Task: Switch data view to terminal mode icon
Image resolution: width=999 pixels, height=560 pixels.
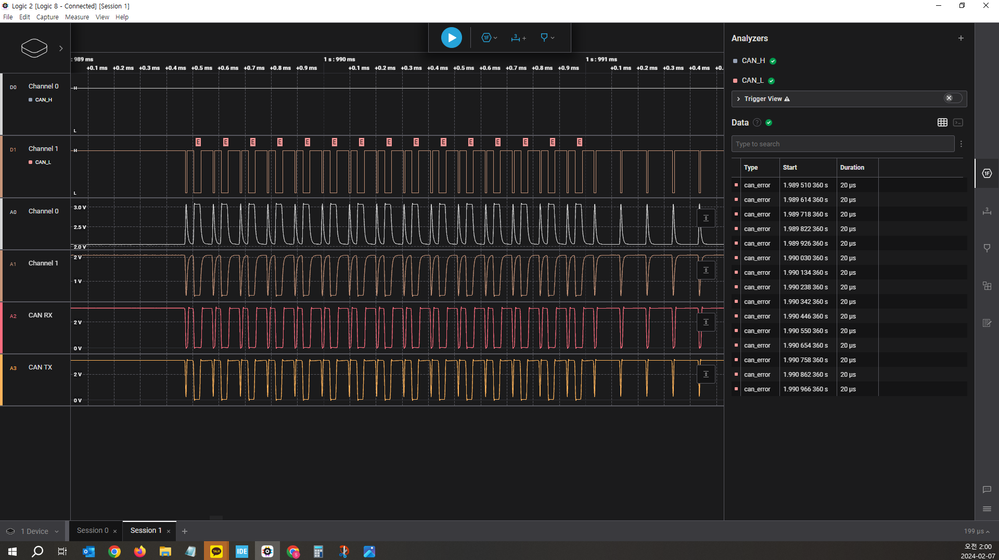Action: (958, 122)
